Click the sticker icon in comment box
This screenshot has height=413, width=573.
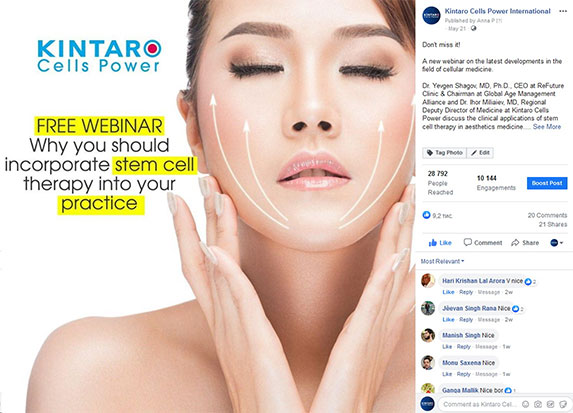point(563,404)
